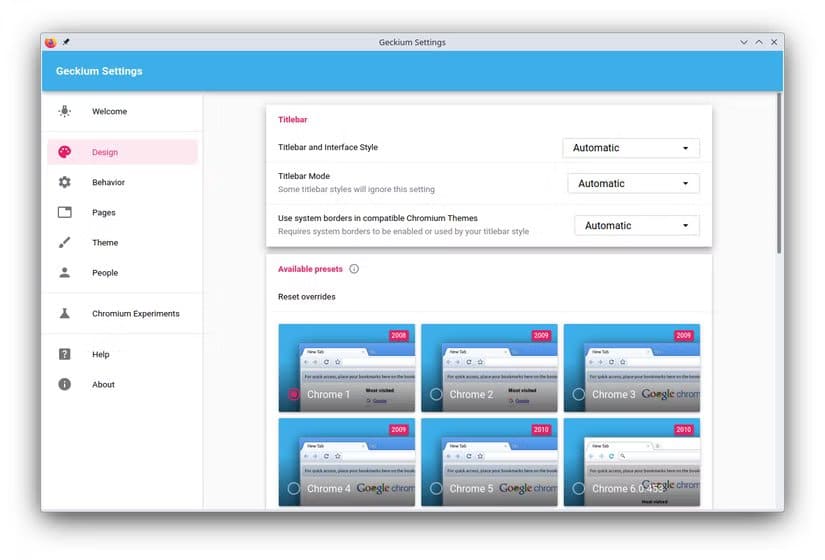The width and height of the screenshot is (825, 560).
Task: Click the vertical scrollbar of the settings page
Action: (x=779, y=174)
